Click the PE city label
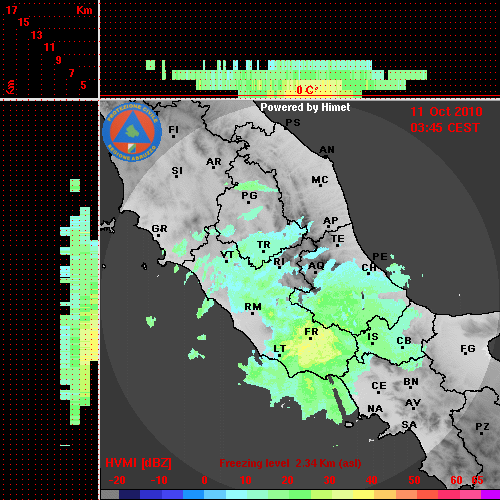 (380, 257)
